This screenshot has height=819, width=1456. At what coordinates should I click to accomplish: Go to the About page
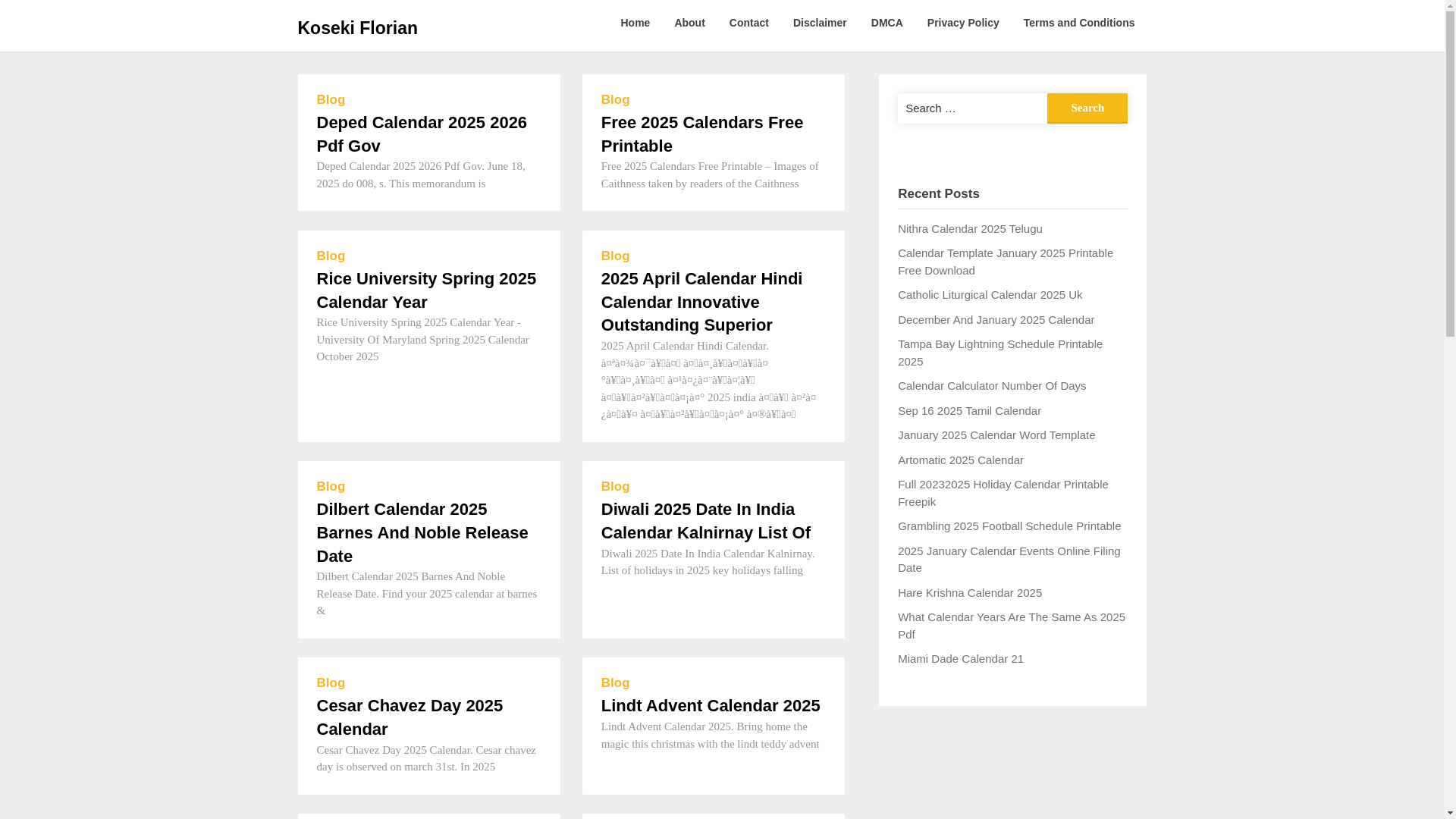tap(689, 23)
